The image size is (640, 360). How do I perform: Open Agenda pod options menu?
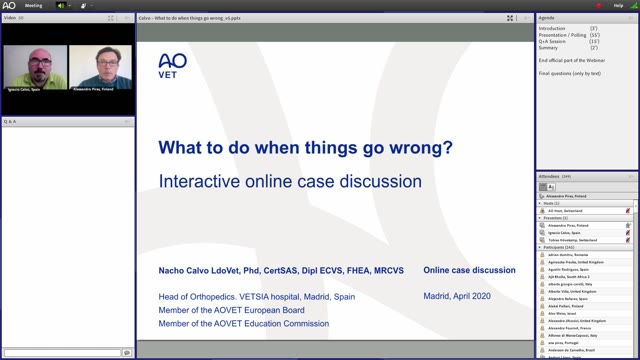pyautogui.click(x=631, y=18)
